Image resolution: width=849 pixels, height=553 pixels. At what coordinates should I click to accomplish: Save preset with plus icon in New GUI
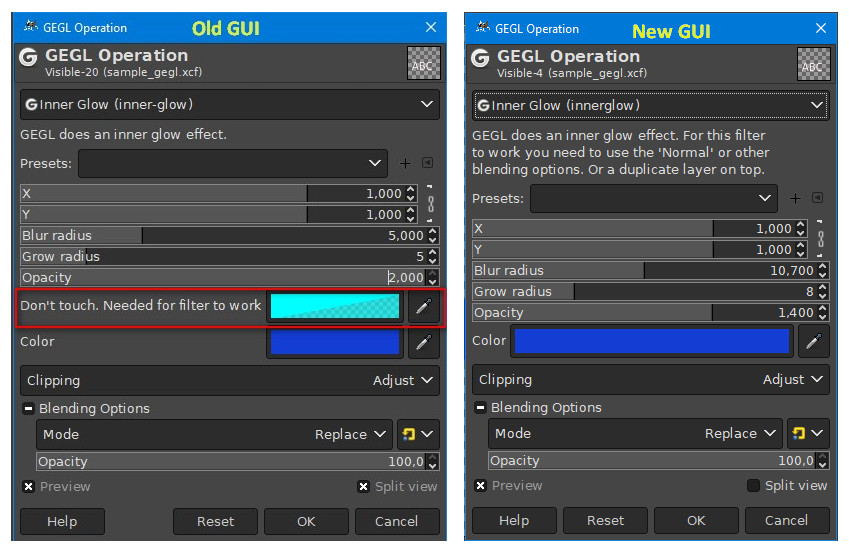click(795, 198)
